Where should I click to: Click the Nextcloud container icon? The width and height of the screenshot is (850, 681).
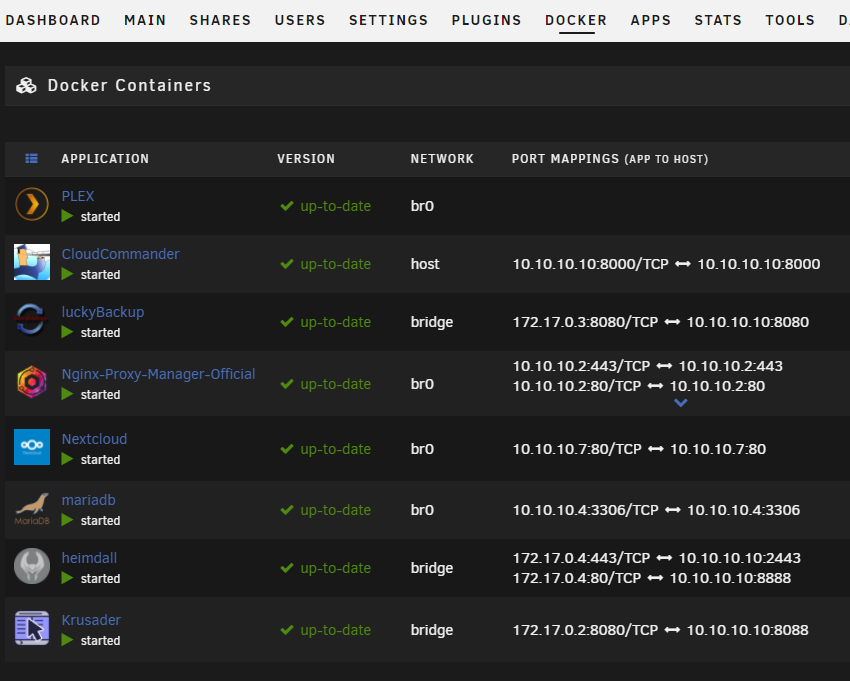31,447
